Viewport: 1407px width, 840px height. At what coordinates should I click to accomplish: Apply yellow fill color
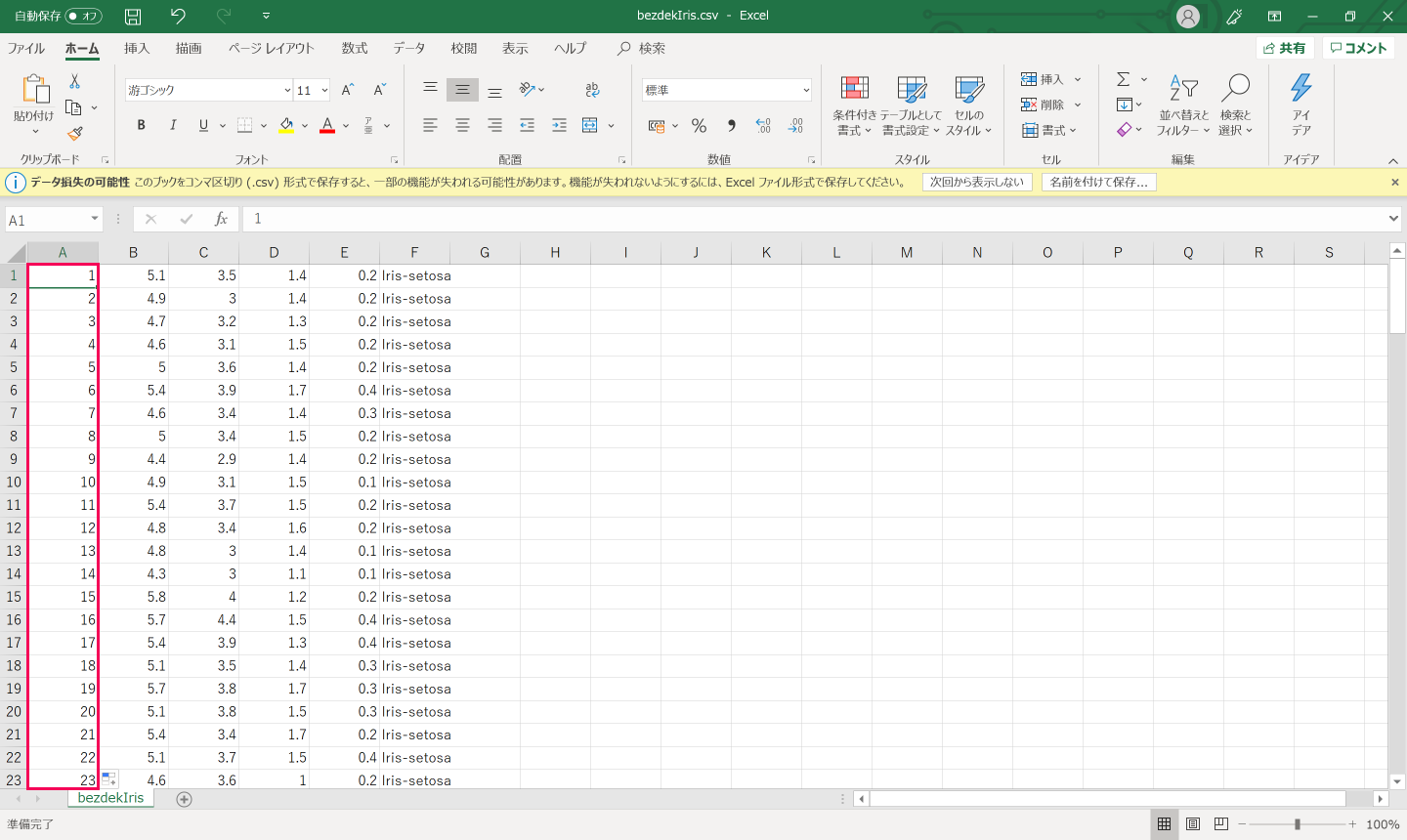(x=286, y=125)
